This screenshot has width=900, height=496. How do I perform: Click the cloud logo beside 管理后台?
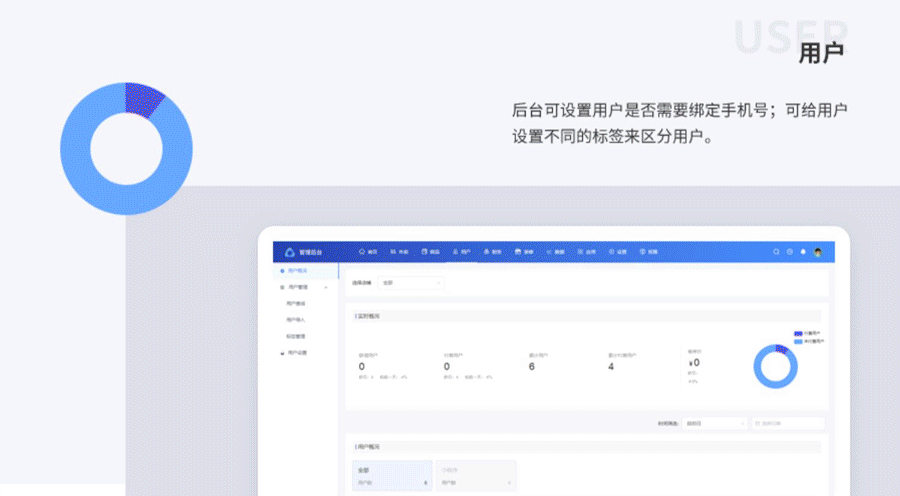pos(290,252)
